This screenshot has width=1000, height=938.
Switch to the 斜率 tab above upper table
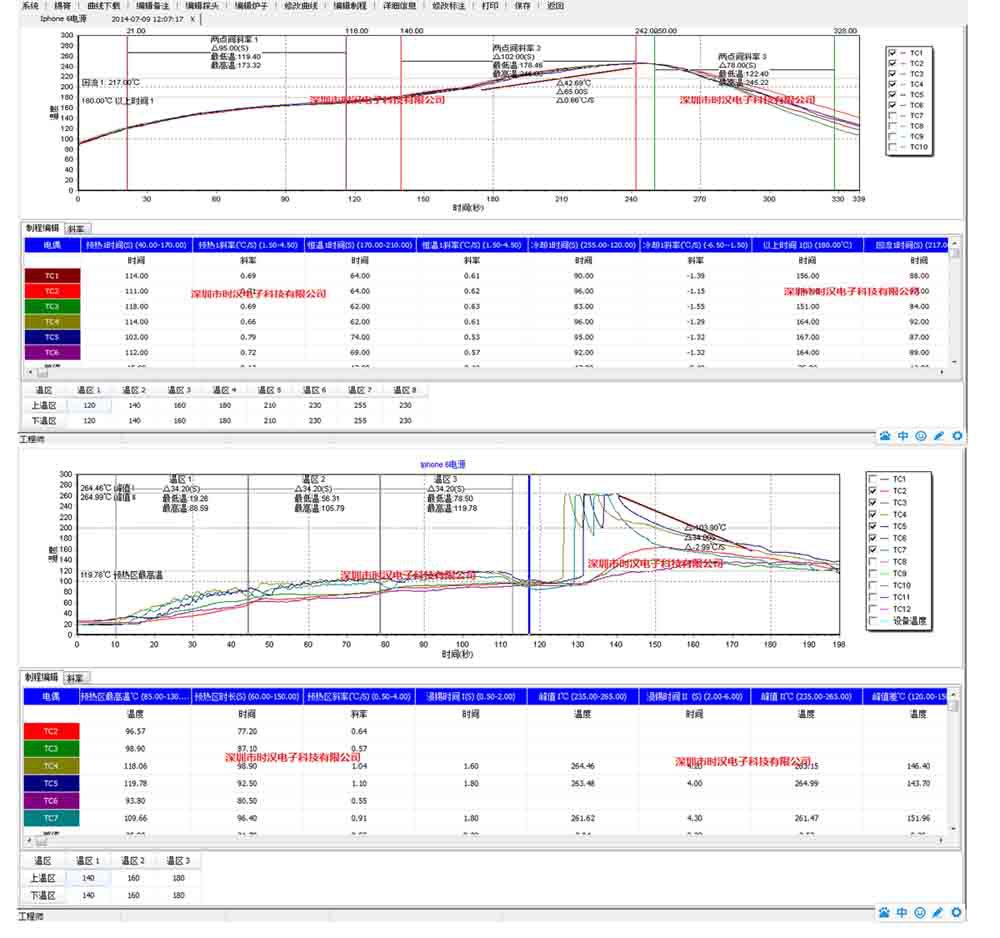click(x=76, y=228)
